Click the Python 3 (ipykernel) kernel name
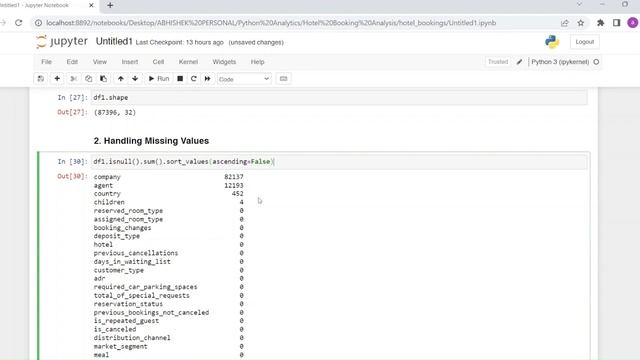640x360 pixels. [x=560, y=62]
